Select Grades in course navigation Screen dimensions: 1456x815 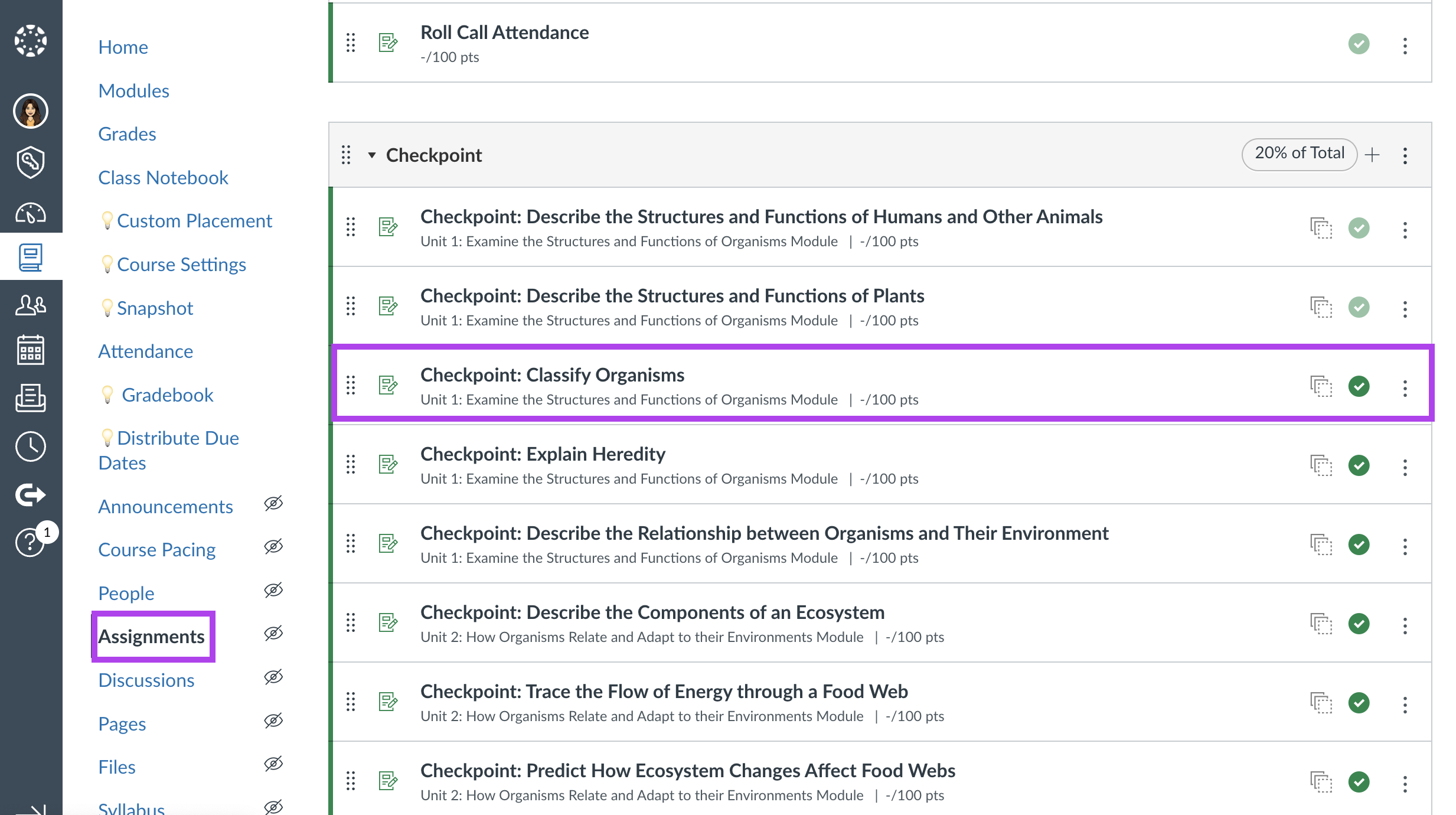(x=128, y=134)
